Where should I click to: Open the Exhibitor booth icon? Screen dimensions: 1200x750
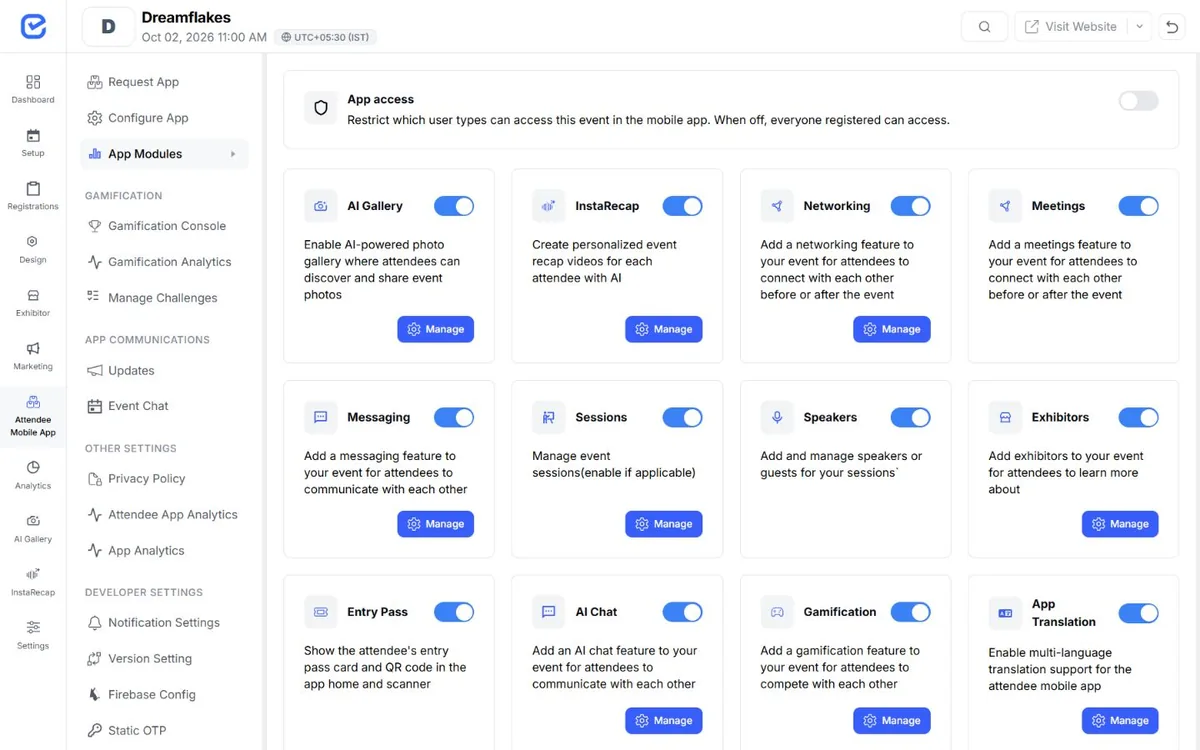point(33,295)
